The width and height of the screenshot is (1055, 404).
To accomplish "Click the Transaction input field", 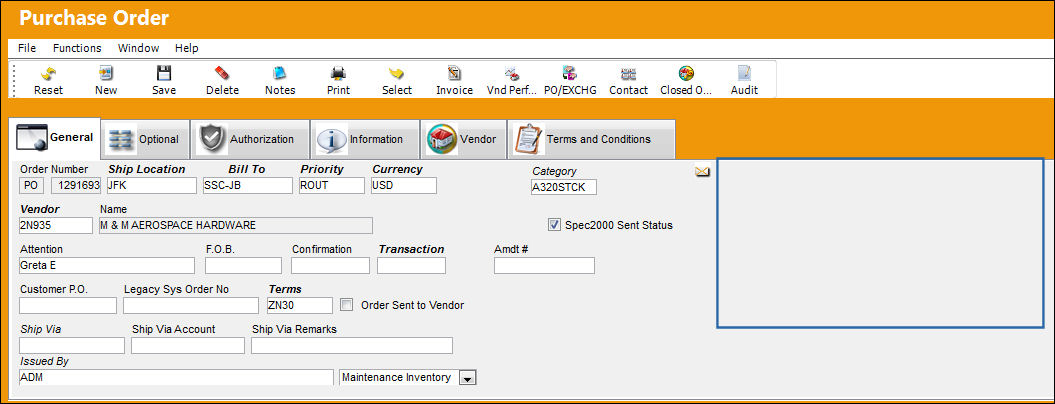I will click(x=411, y=265).
